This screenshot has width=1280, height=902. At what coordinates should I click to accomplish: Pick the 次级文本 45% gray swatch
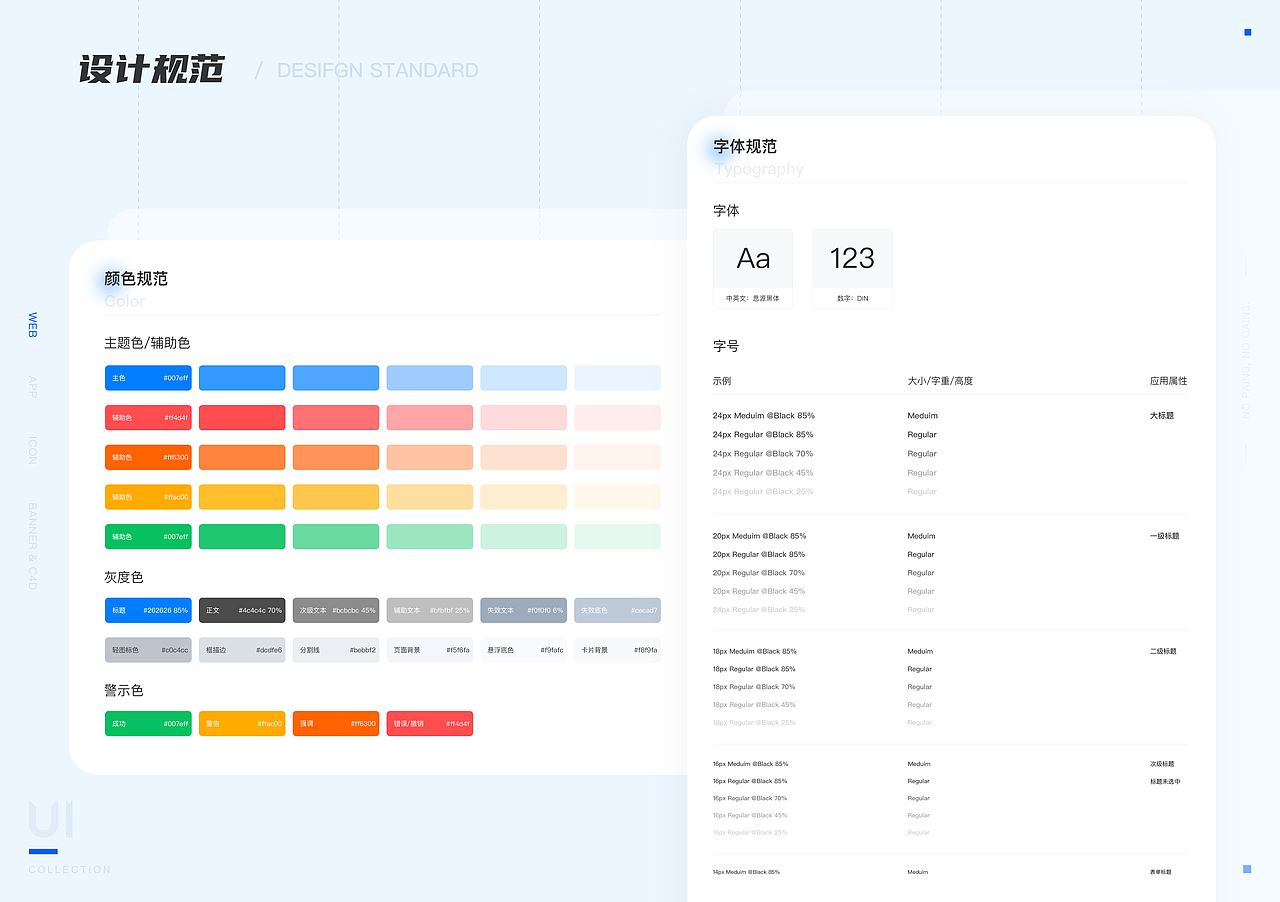coord(336,610)
